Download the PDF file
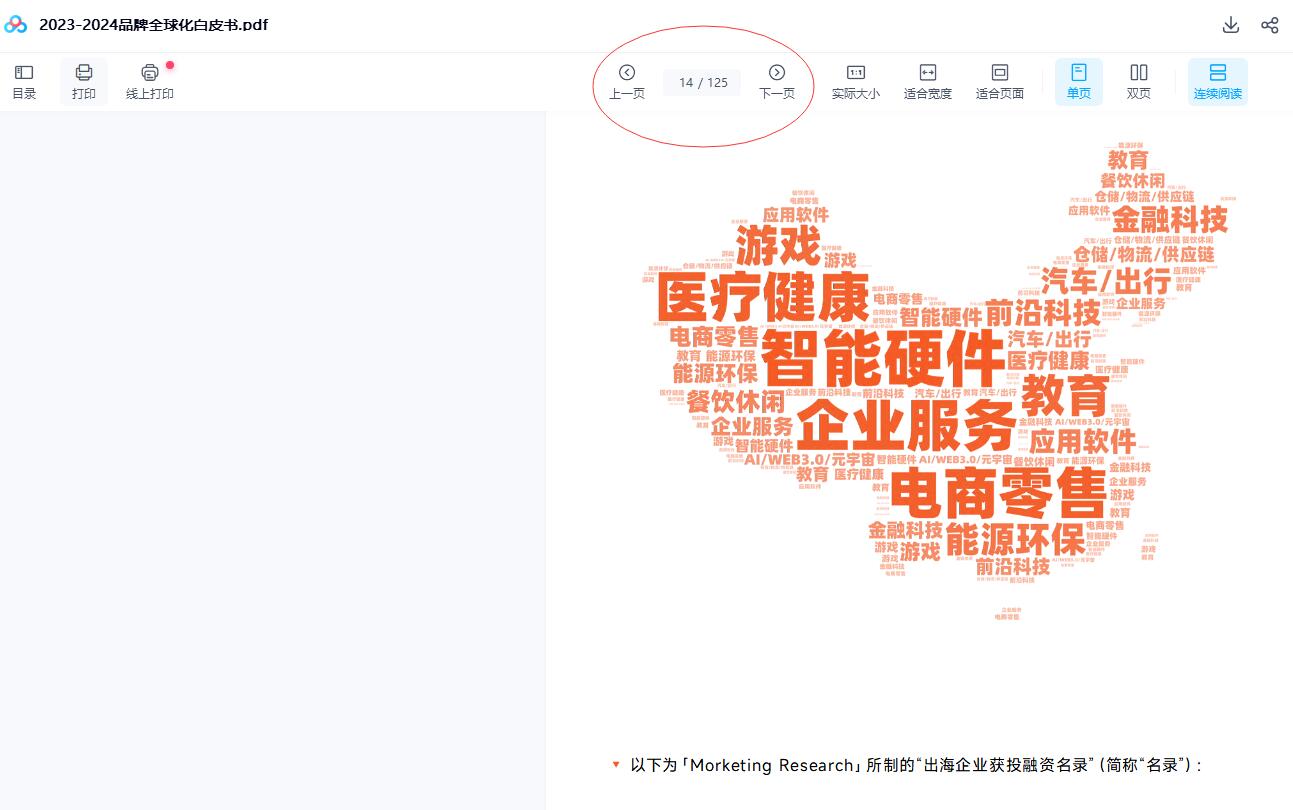 coord(1231,25)
